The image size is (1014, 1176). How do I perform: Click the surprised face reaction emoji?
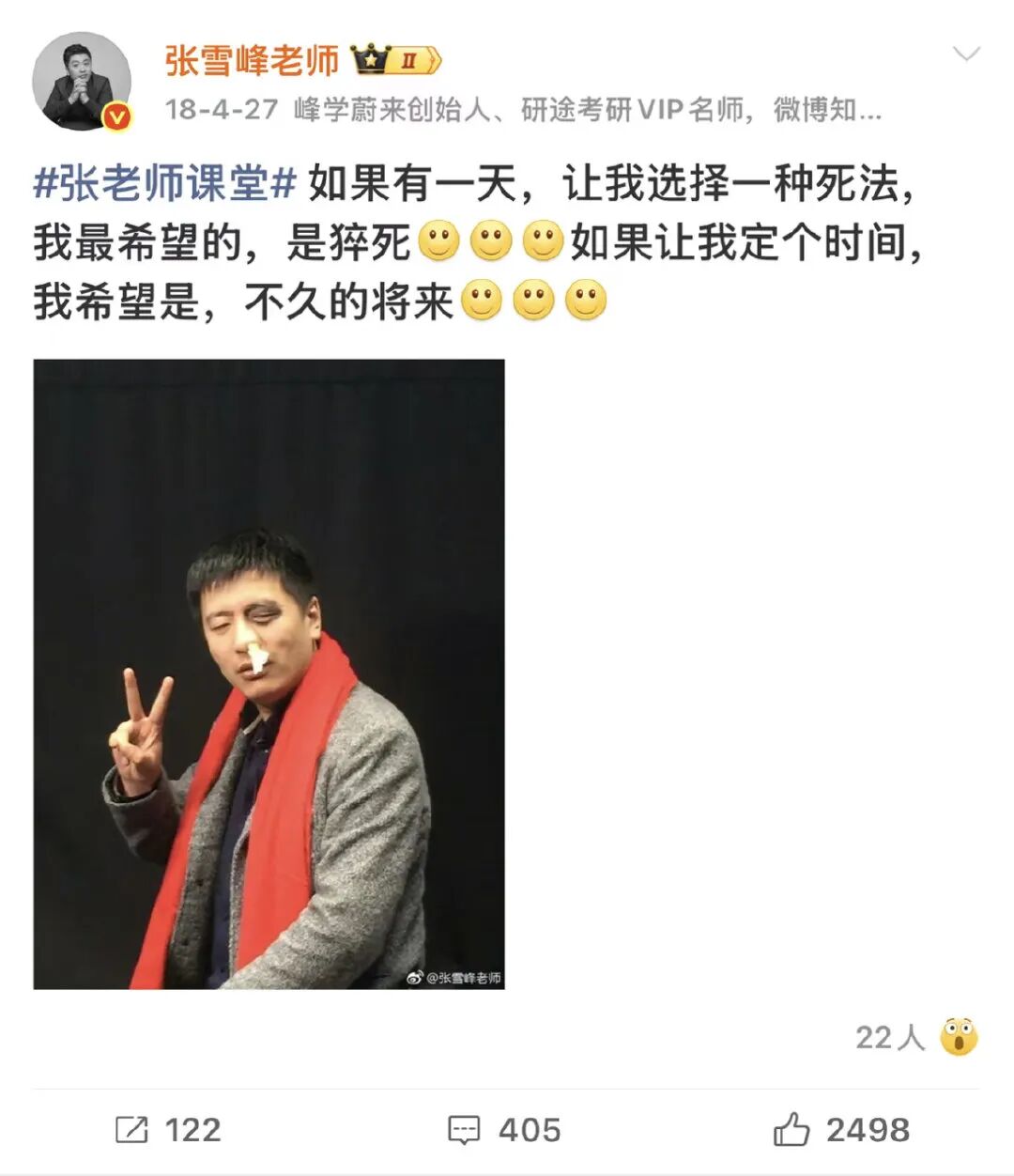(x=959, y=1037)
